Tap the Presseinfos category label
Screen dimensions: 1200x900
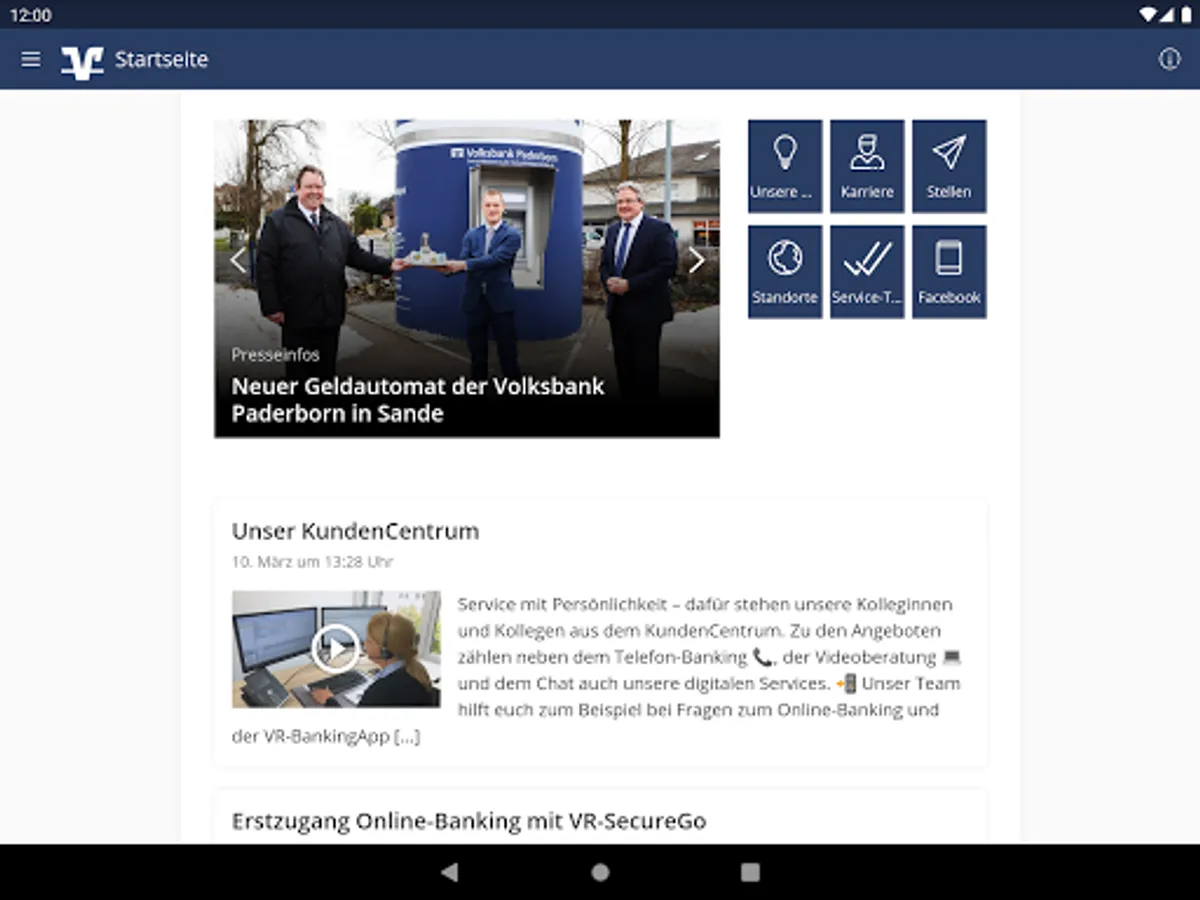(x=275, y=355)
